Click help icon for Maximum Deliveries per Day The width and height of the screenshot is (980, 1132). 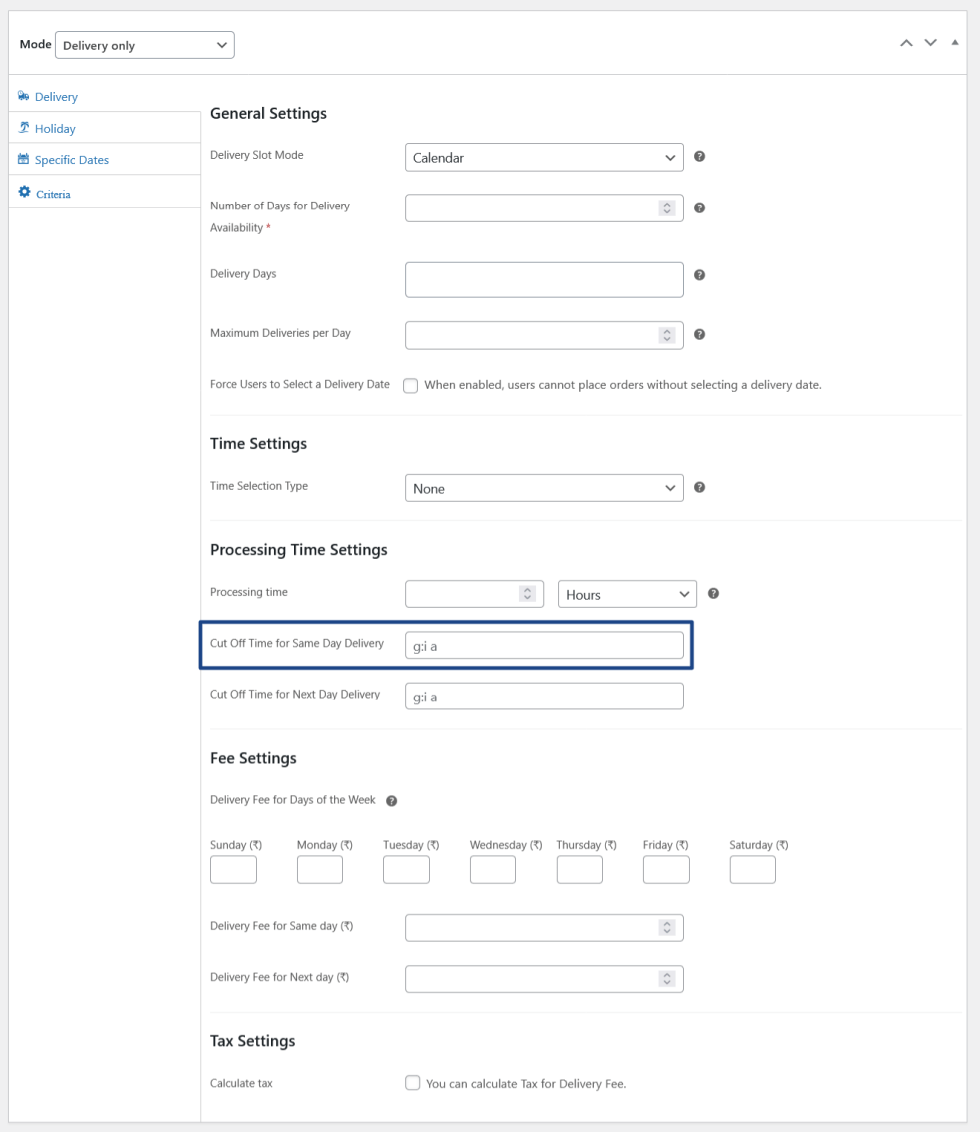700,334
